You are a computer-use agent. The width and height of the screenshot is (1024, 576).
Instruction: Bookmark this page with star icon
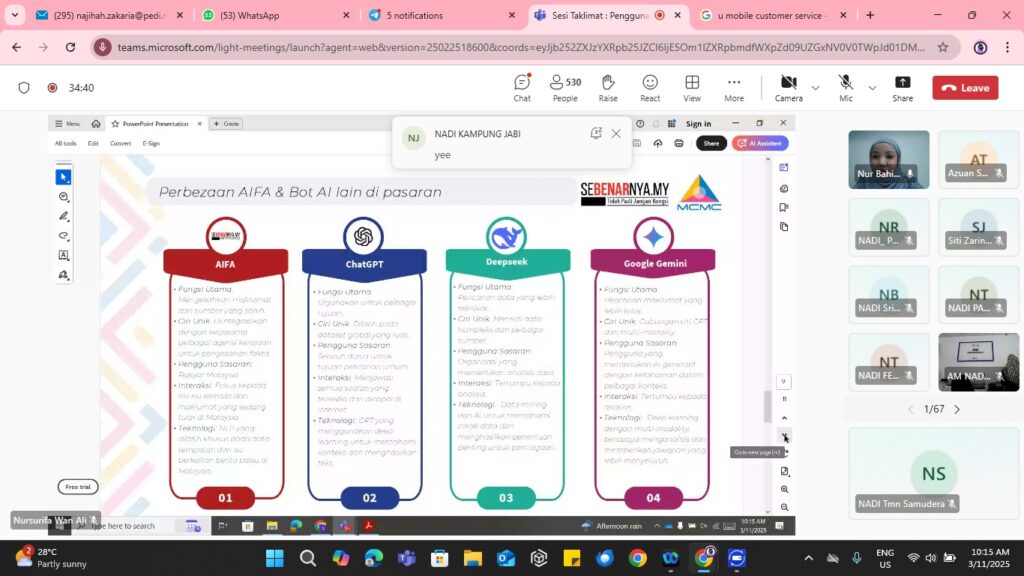(943, 47)
